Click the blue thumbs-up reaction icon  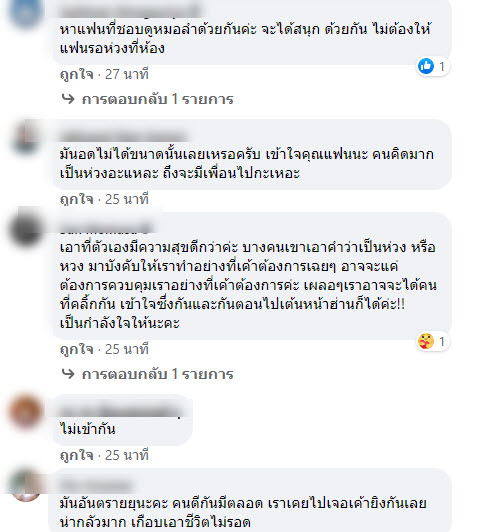(x=426, y=66)
